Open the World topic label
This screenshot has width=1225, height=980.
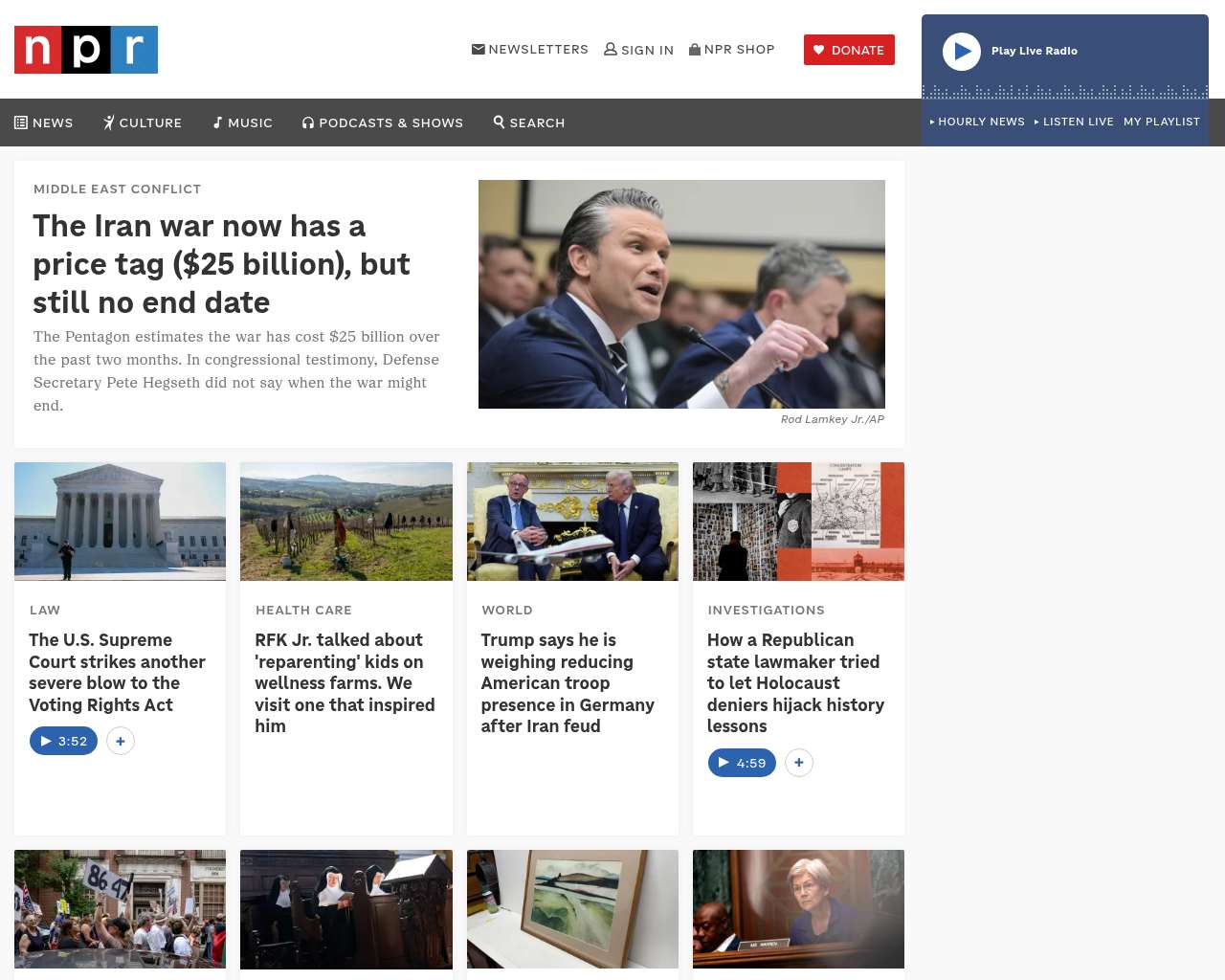click(507, 610)
